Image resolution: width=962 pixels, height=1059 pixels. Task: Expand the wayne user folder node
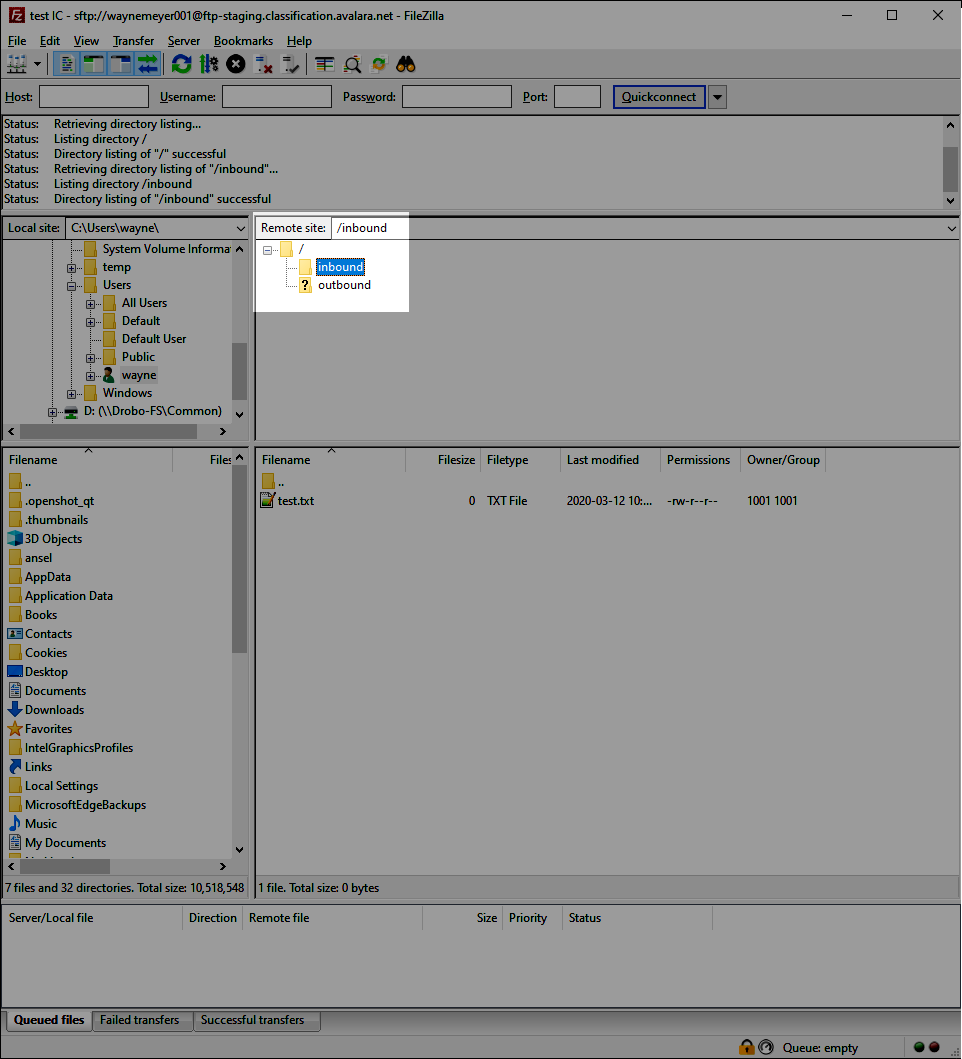pyautogui.click(x=91, y=376)
